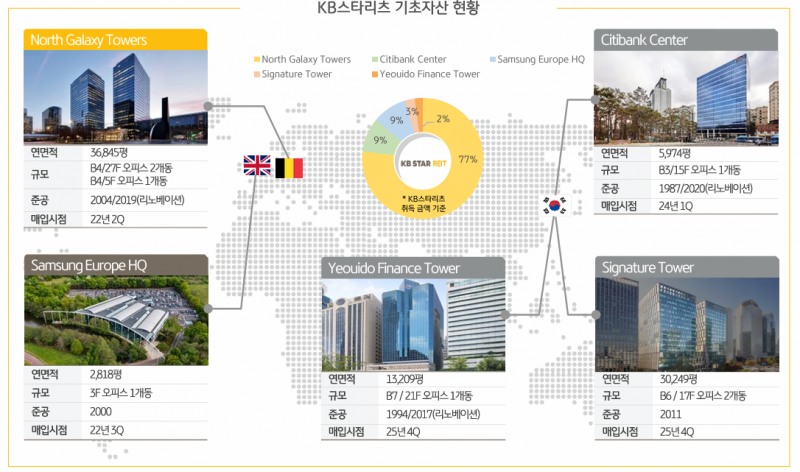Click the North Galaxy Towers card header
Screen dimensions: 800x472
(116, 40)
